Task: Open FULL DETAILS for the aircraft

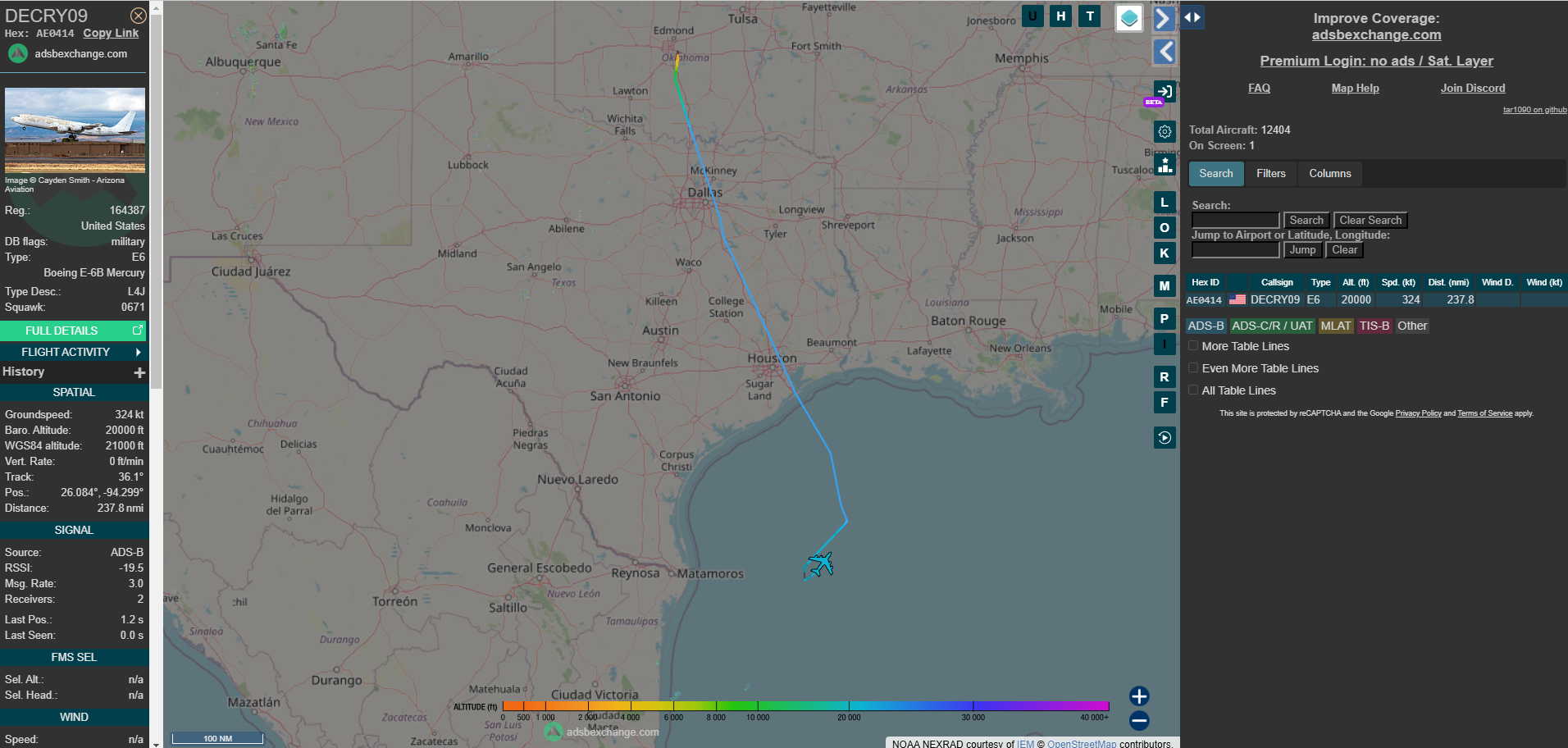Action: pyautogui.click(x=74, y=330)
